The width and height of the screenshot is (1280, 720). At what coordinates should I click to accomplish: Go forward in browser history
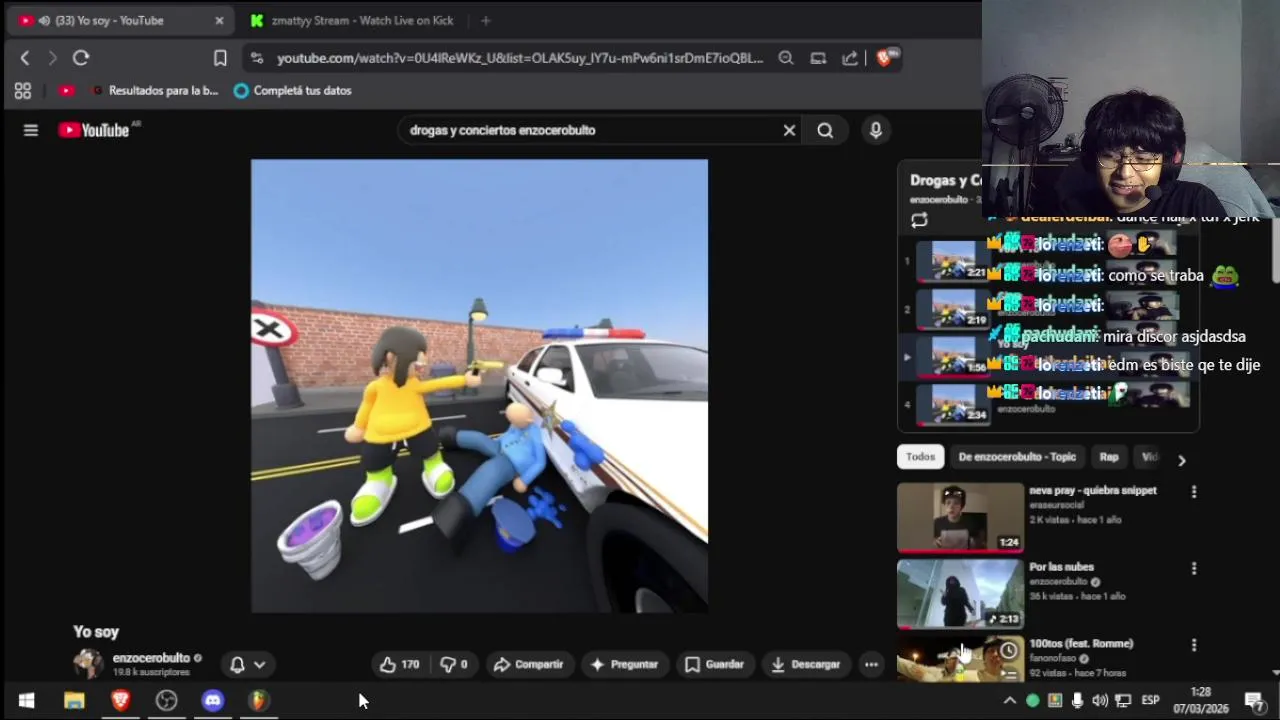tap(52, 58)
